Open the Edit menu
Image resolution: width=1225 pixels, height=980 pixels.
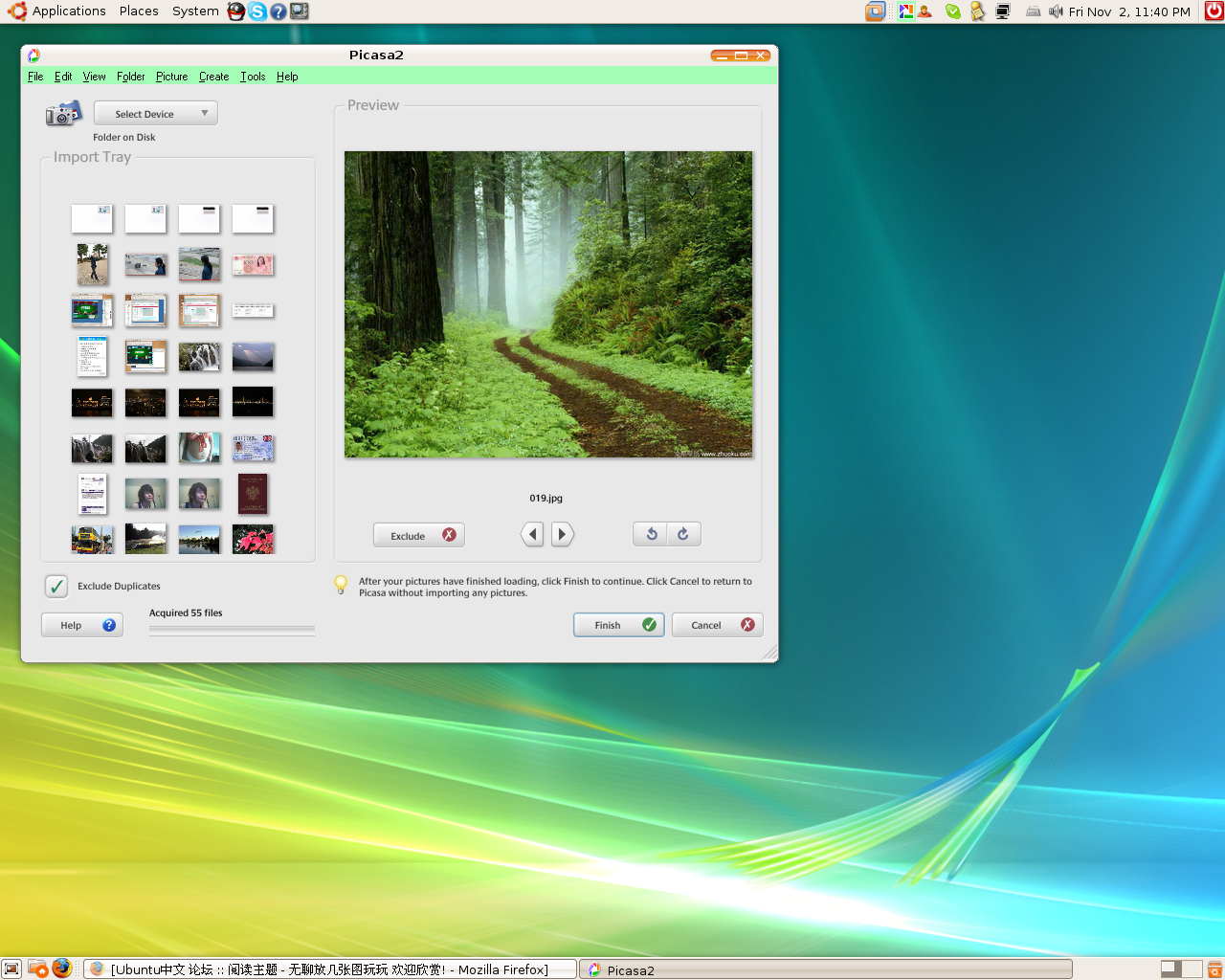click(x=63, y=77)
